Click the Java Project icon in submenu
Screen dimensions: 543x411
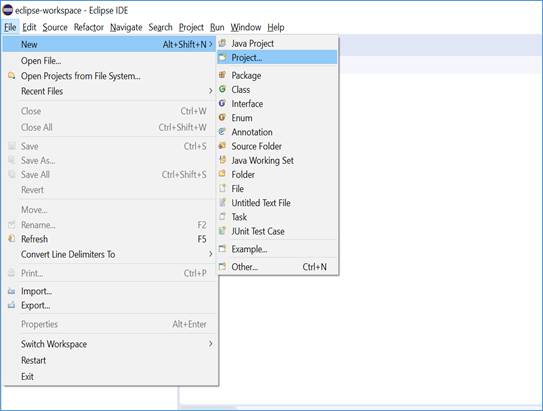(x=222, y=43)
